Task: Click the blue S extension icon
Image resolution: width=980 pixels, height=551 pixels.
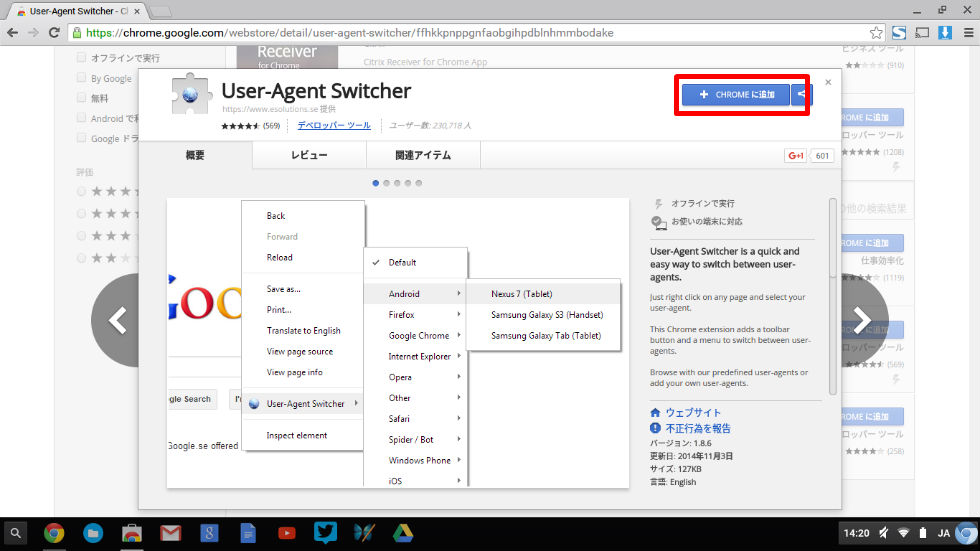Action: coord(899,32)
